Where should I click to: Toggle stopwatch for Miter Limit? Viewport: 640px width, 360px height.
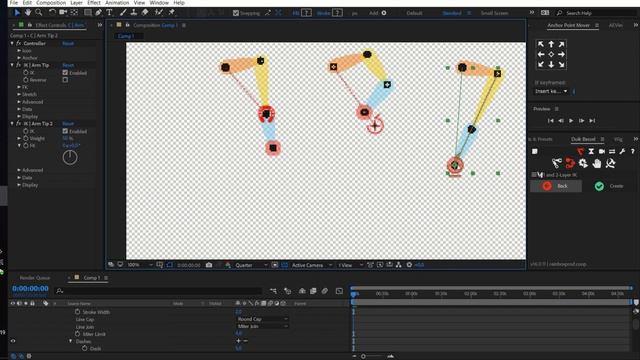click(77, 334)
